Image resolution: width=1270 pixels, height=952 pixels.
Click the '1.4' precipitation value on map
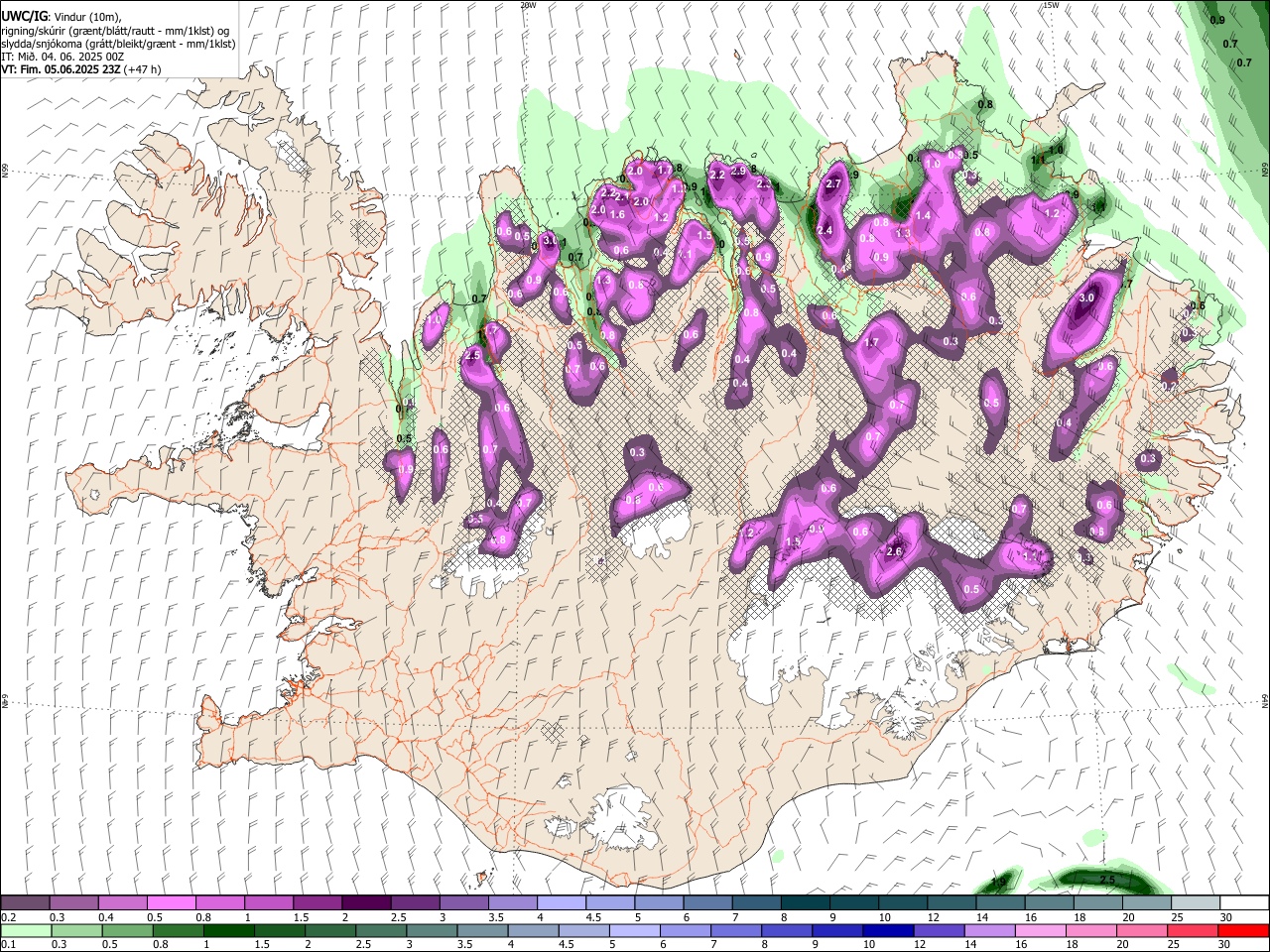tap(923, 215)
